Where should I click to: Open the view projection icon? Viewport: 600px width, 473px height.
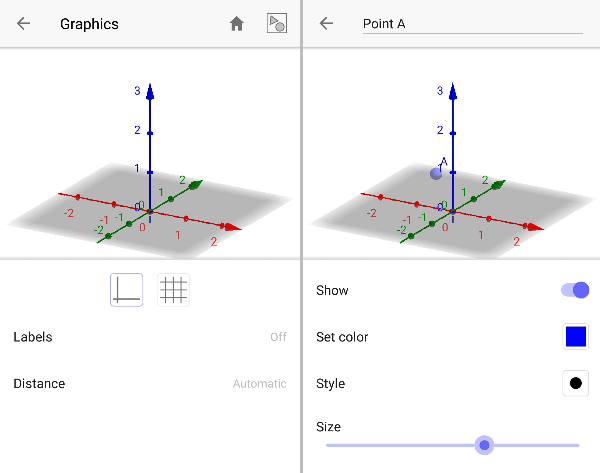pos(277,24)
